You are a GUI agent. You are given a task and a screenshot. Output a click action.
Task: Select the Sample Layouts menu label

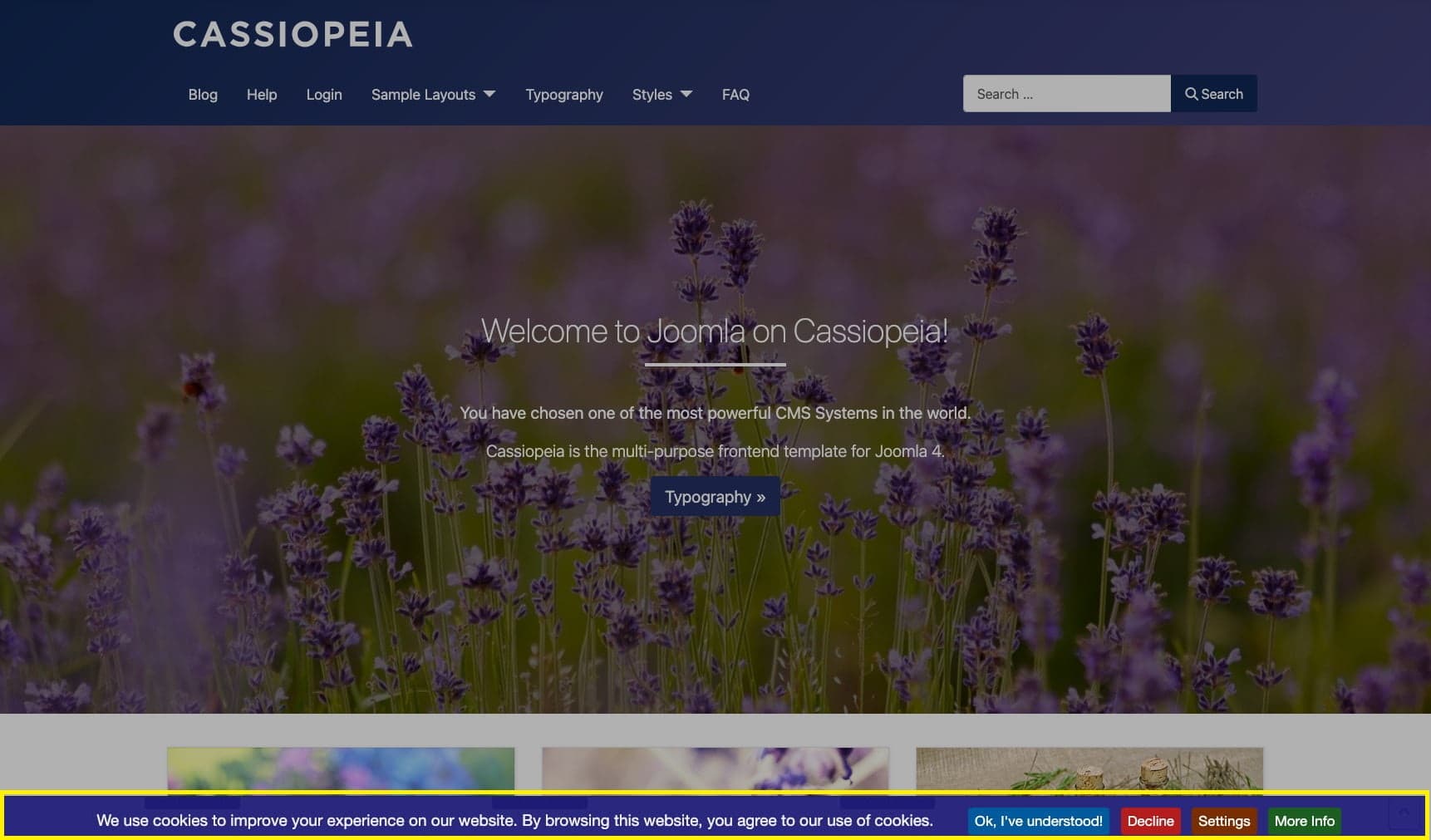click(x=423, y=95)
